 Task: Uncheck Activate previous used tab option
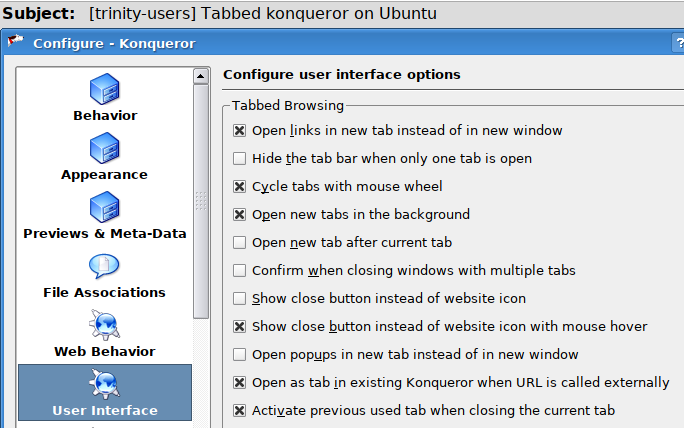tap(239, 410)
